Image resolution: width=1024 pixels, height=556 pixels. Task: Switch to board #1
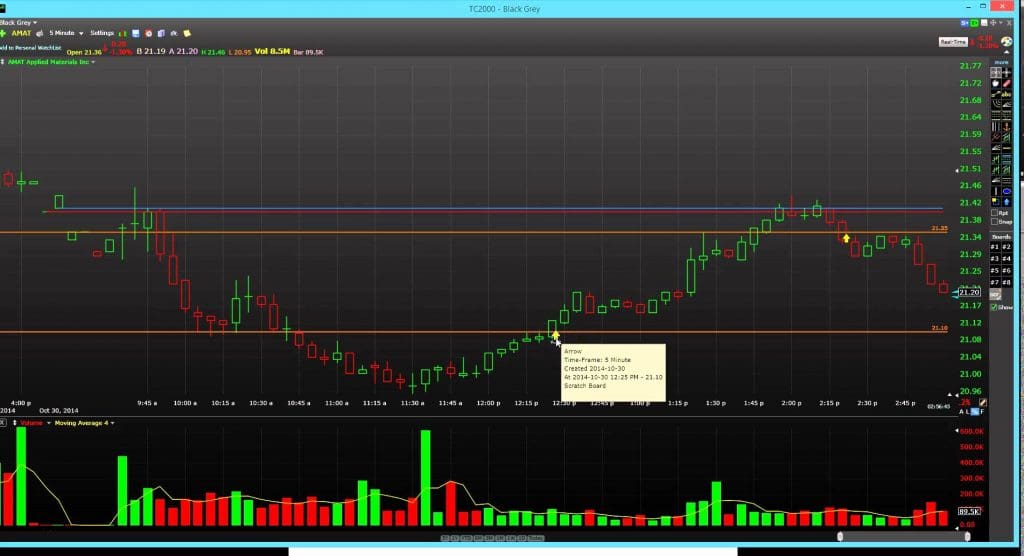995,247
